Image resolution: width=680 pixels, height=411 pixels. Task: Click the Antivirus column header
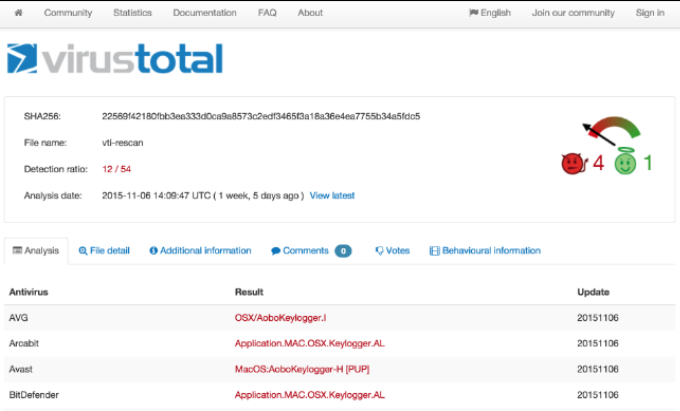pyautogui.click(x=29, y=292)
